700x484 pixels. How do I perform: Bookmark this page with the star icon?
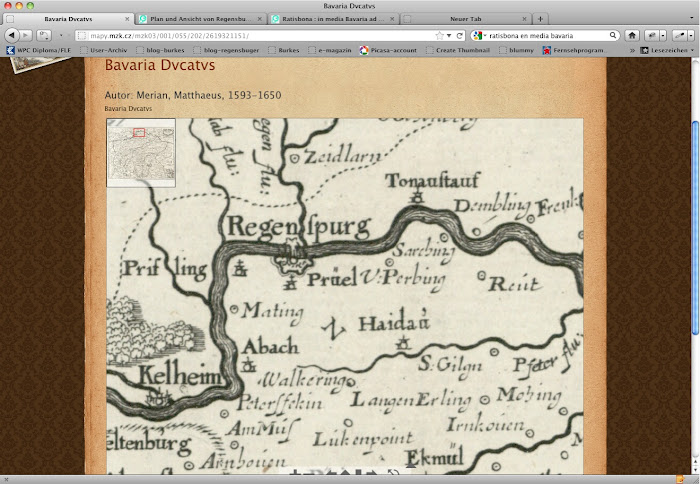pyautogui.click(x=439, y=35)
